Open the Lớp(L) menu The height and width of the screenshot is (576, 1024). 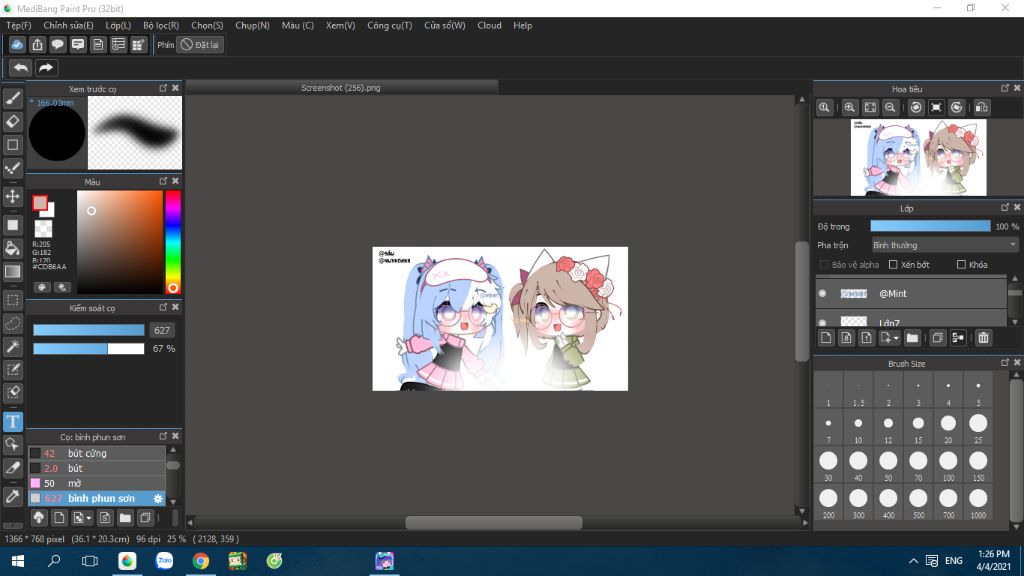click(118, 25)
